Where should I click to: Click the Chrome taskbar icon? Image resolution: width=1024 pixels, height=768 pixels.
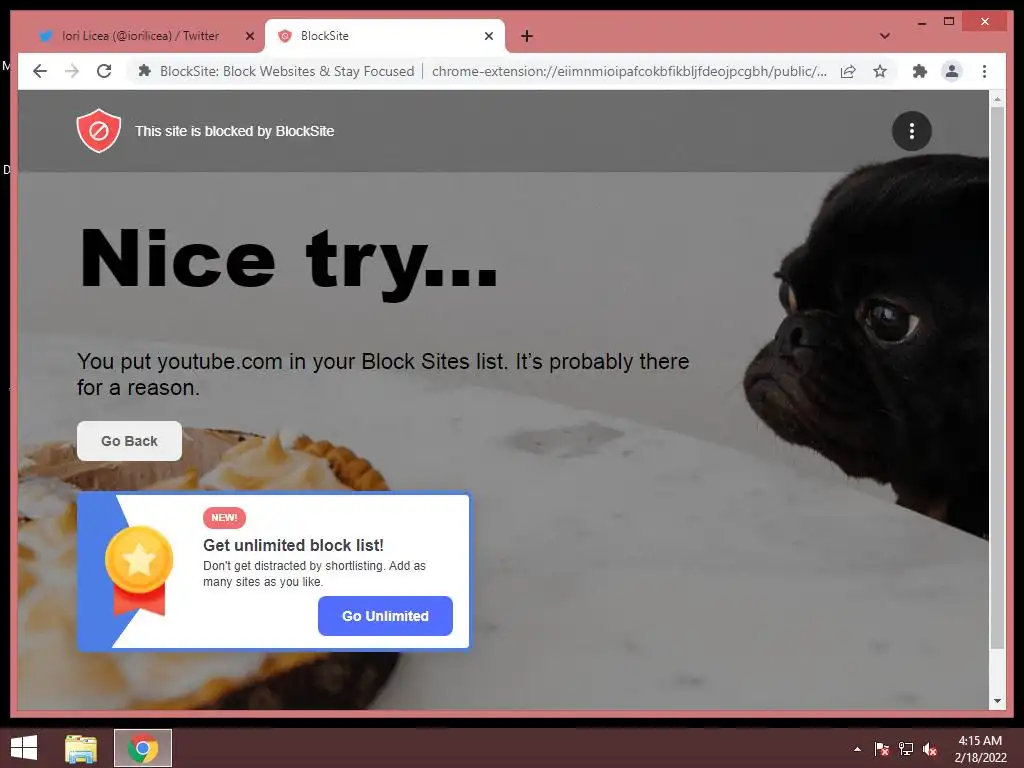[143, 748]
